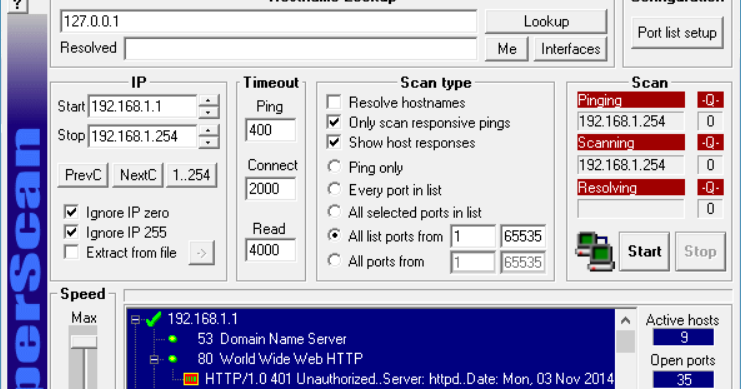This screenshot has width=741, height=389.
Task: Select Every port in list option
Action: [335, 189]
